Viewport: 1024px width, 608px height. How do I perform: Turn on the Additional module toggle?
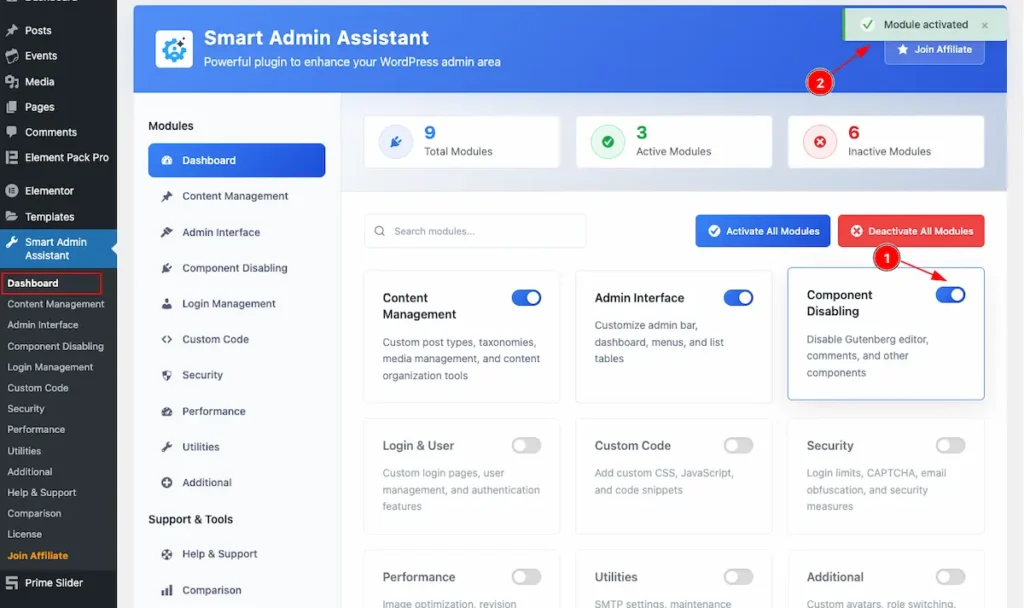[950, 577]
